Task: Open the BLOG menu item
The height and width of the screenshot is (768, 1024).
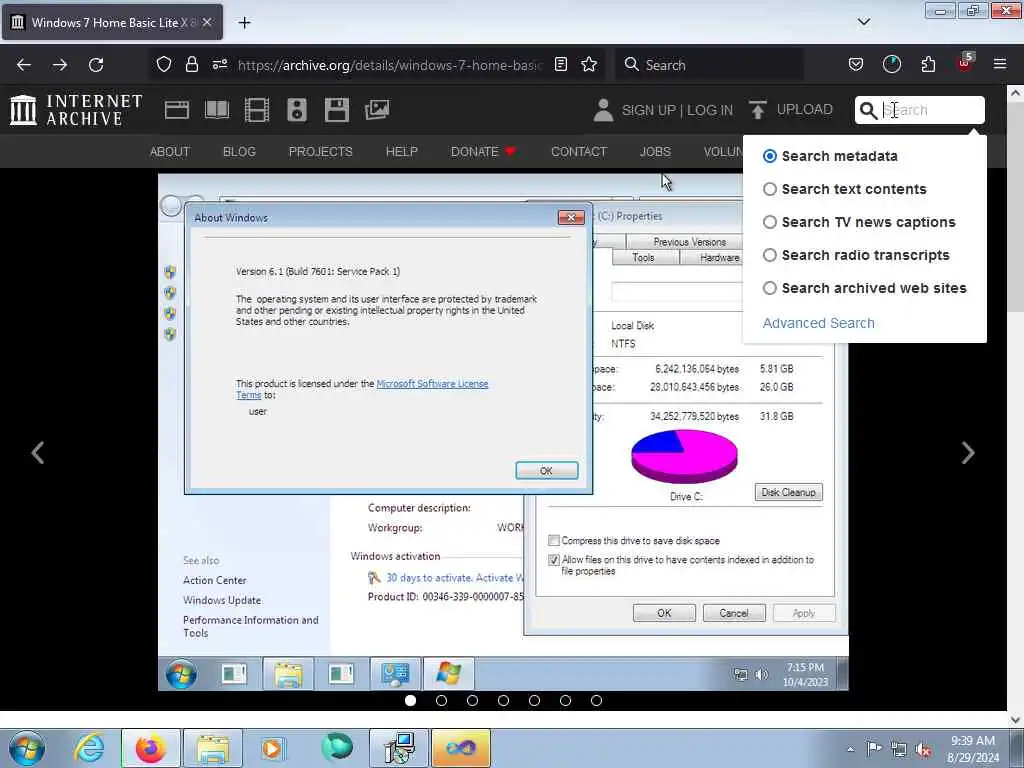Action: pyautogui.click(x=239, y=152)
